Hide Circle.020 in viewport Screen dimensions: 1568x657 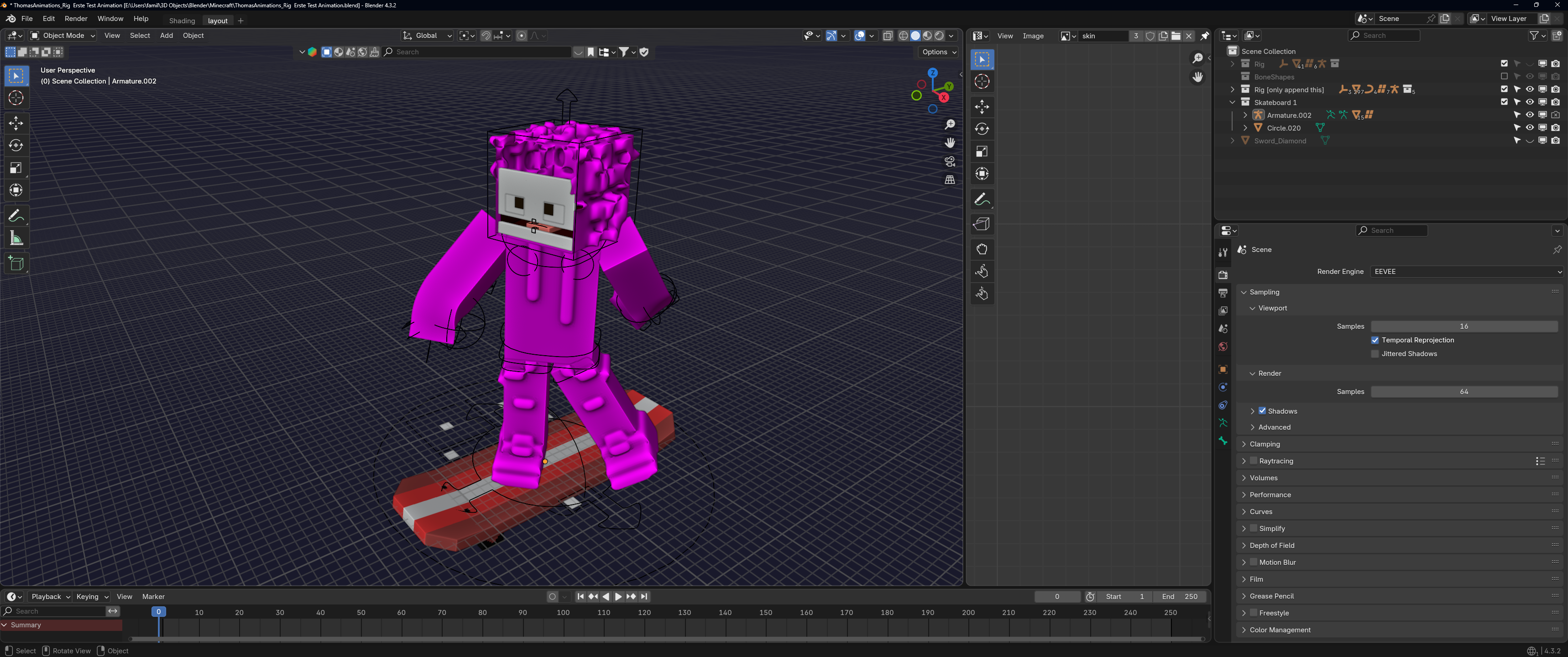click(1529, 128)
